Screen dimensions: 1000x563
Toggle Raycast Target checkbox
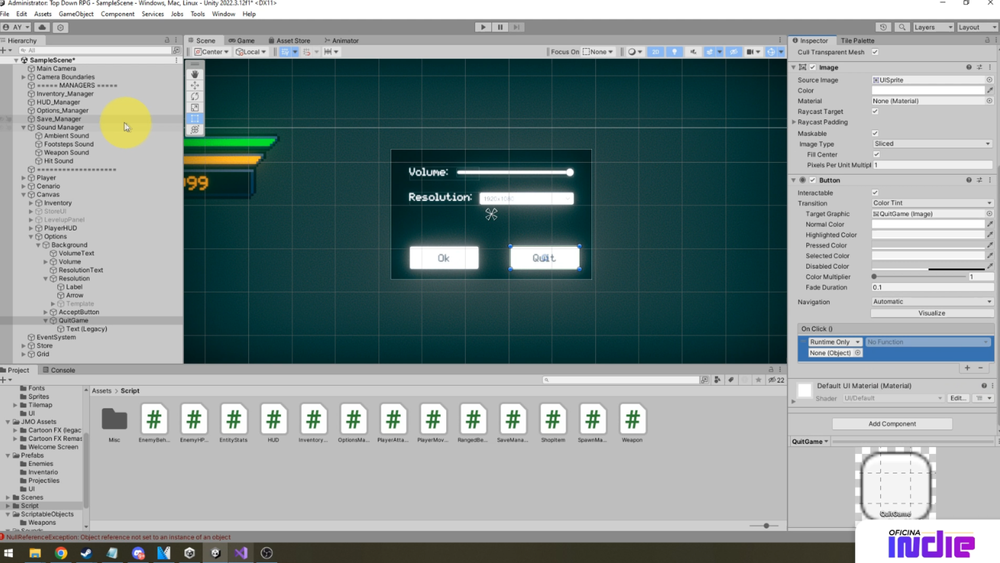click(875, 111)
